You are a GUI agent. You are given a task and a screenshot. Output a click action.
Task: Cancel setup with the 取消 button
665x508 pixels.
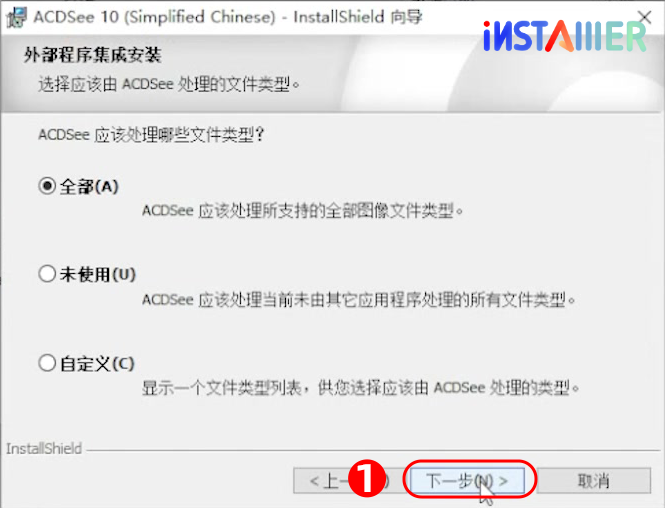click(x=593, y=480)
